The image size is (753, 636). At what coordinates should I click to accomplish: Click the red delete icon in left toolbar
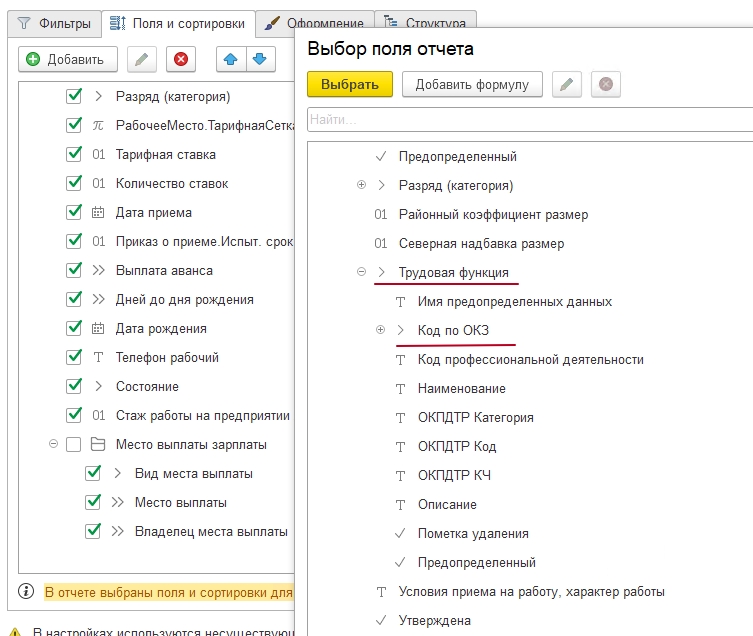181,59
